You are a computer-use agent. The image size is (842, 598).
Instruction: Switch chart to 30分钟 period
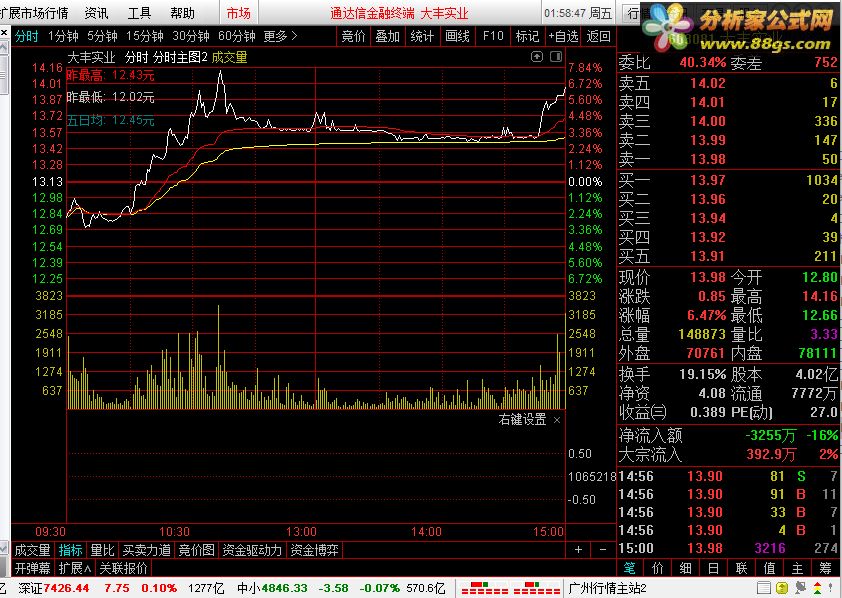coord(191,37)
